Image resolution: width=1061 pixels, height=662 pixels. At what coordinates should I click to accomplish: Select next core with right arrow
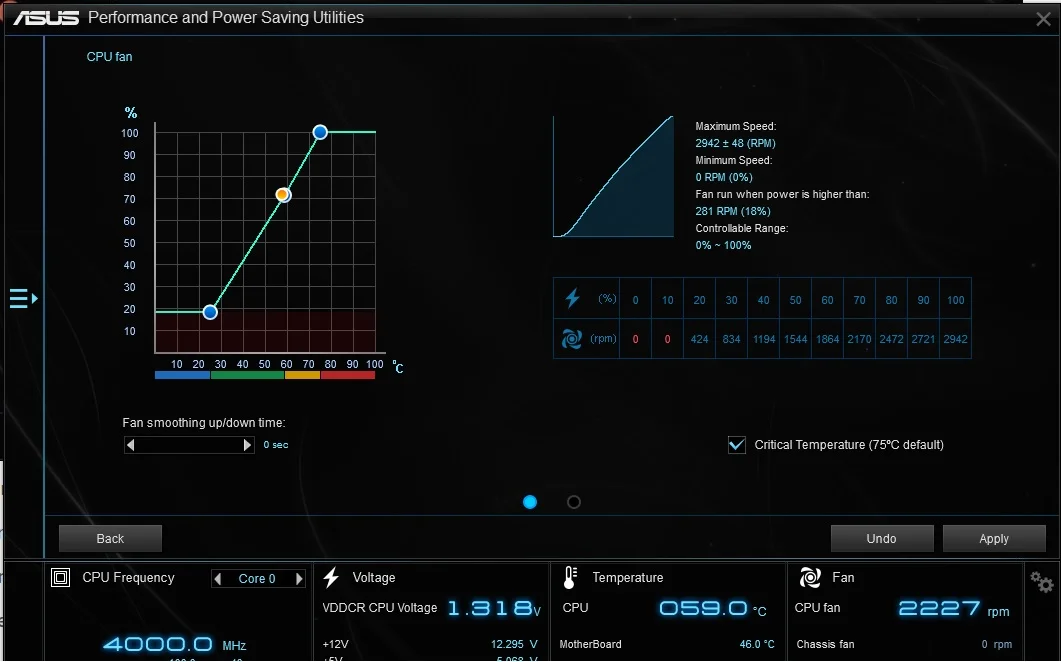[x=299, y=579]
